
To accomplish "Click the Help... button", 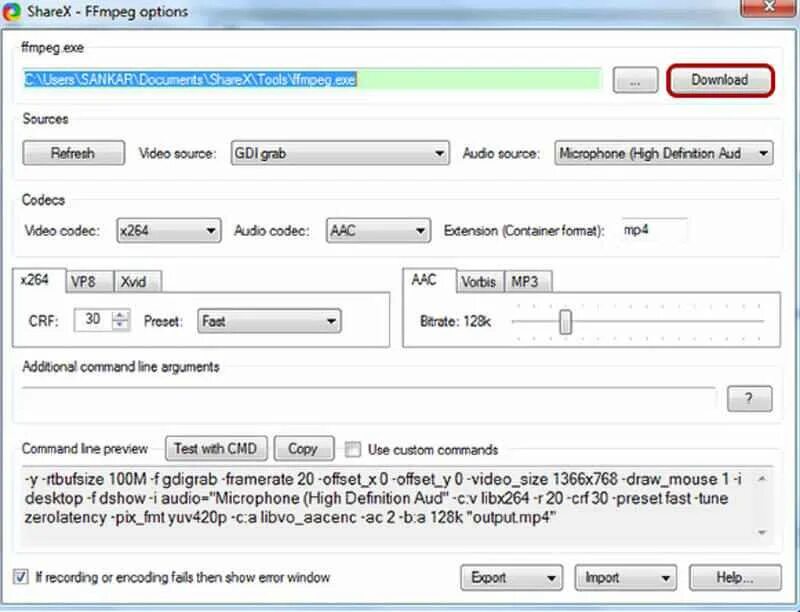I will 735,577.
